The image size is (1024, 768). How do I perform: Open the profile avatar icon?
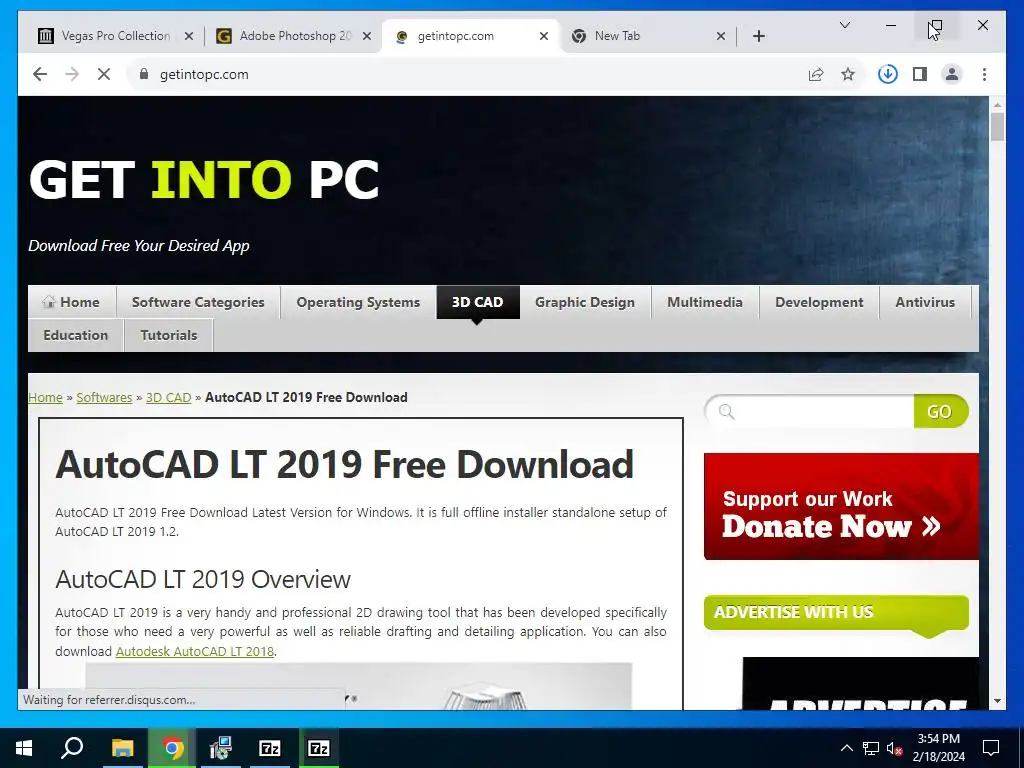coord(952,74)
